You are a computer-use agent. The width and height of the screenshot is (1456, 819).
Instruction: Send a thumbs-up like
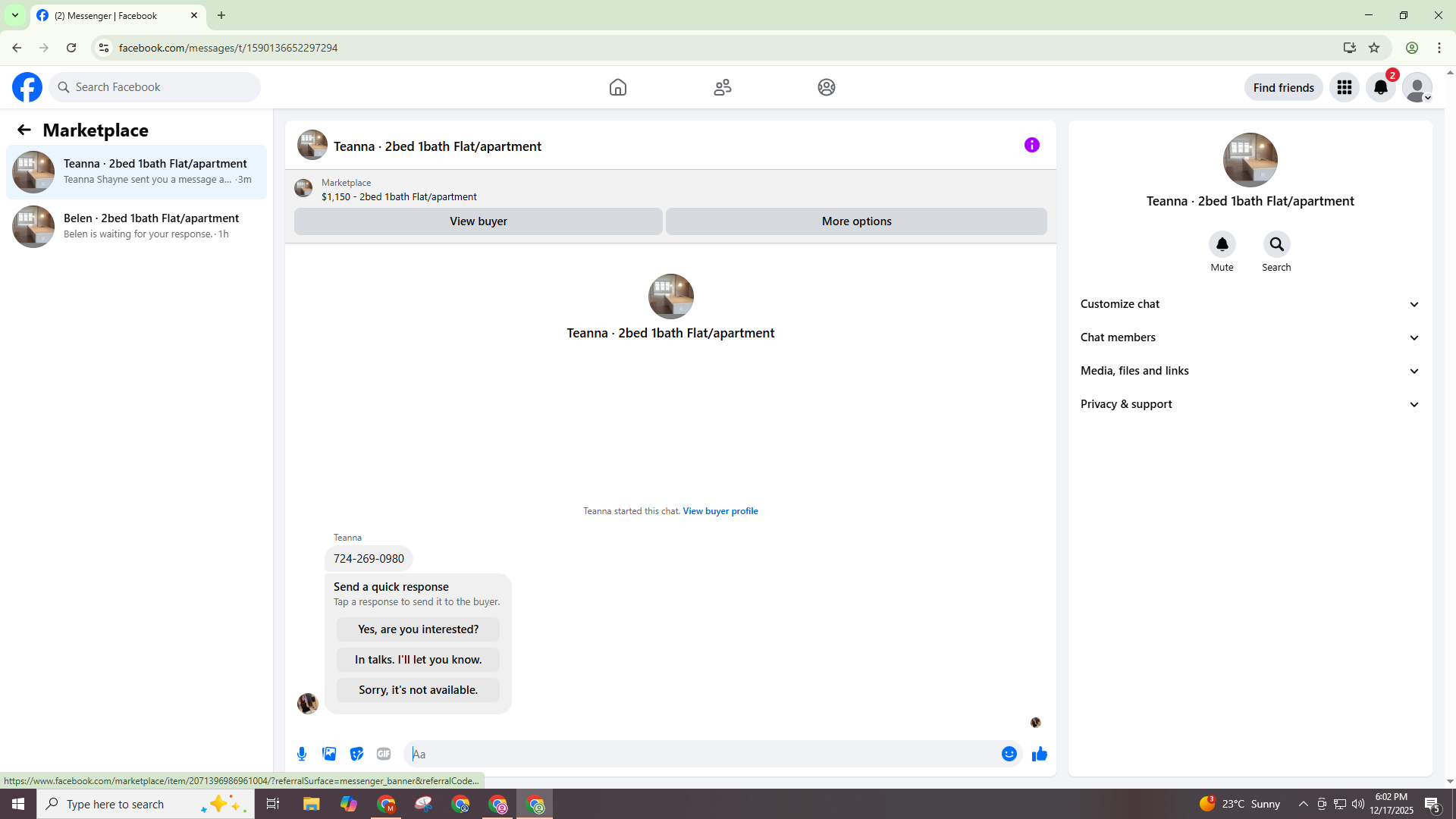1039,754
